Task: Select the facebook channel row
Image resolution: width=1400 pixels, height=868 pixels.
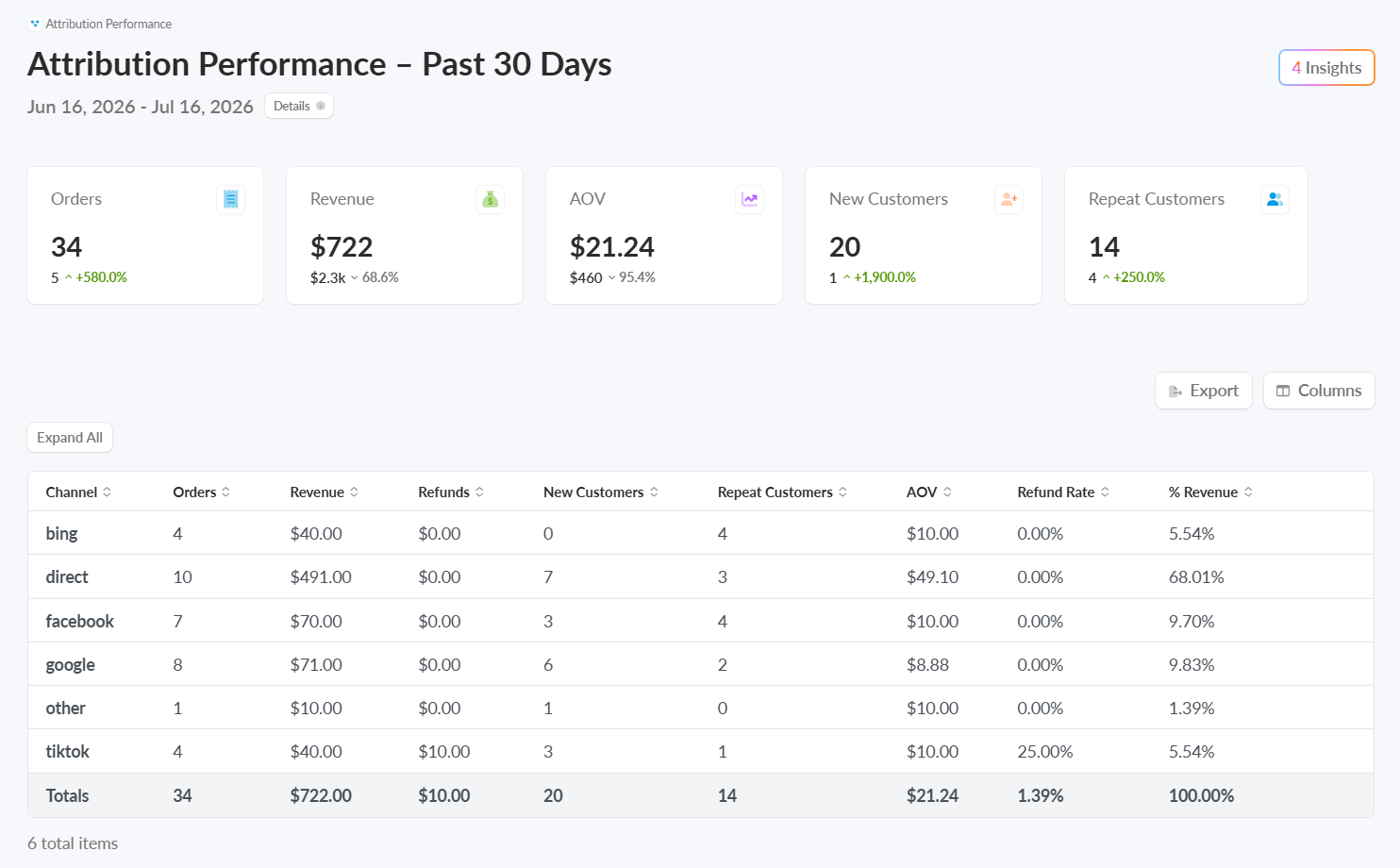Action: point(701,621)
